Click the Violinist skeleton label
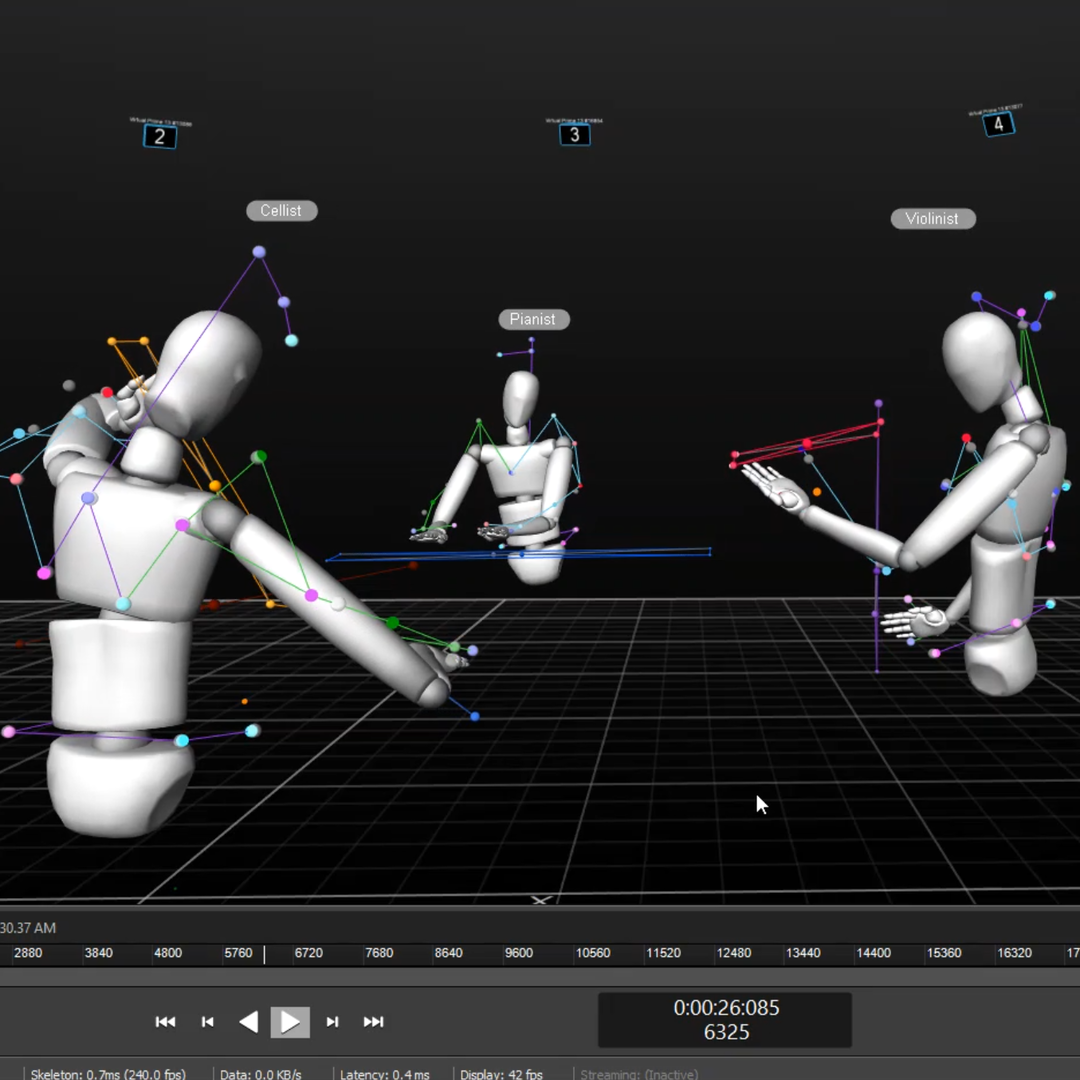 tap(932, 218)
